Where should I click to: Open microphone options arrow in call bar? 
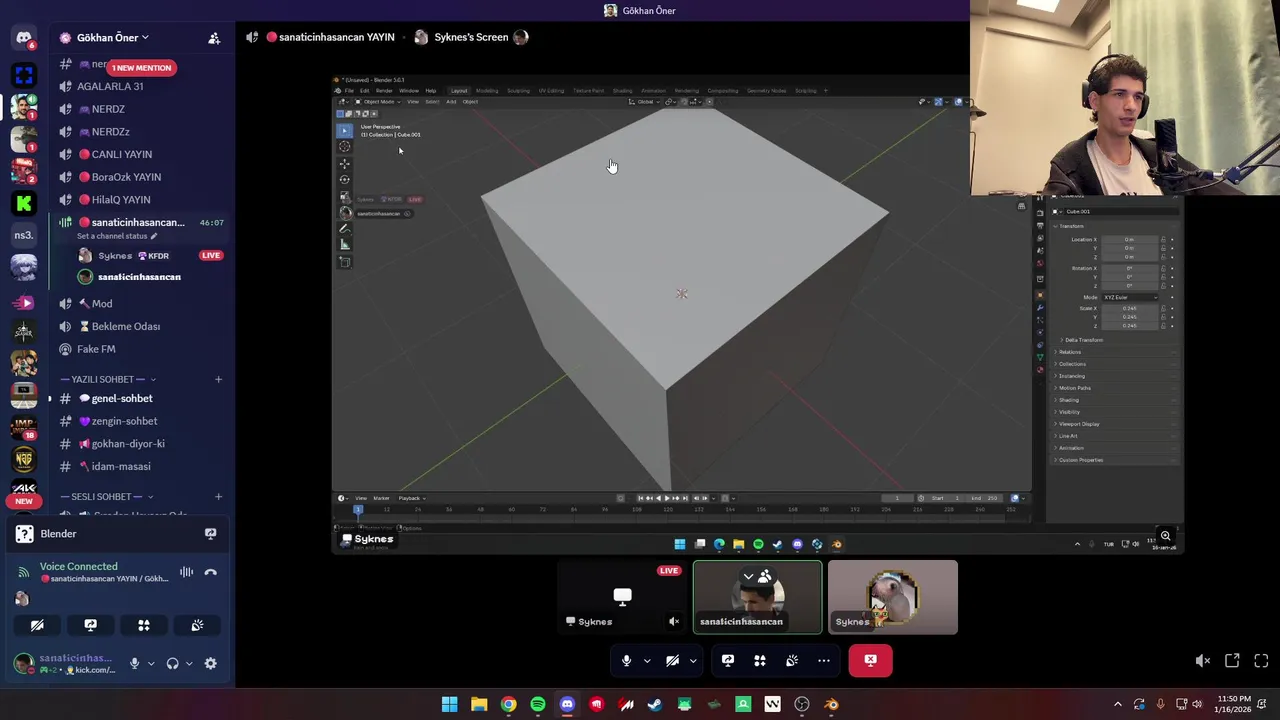click(647, 660)
